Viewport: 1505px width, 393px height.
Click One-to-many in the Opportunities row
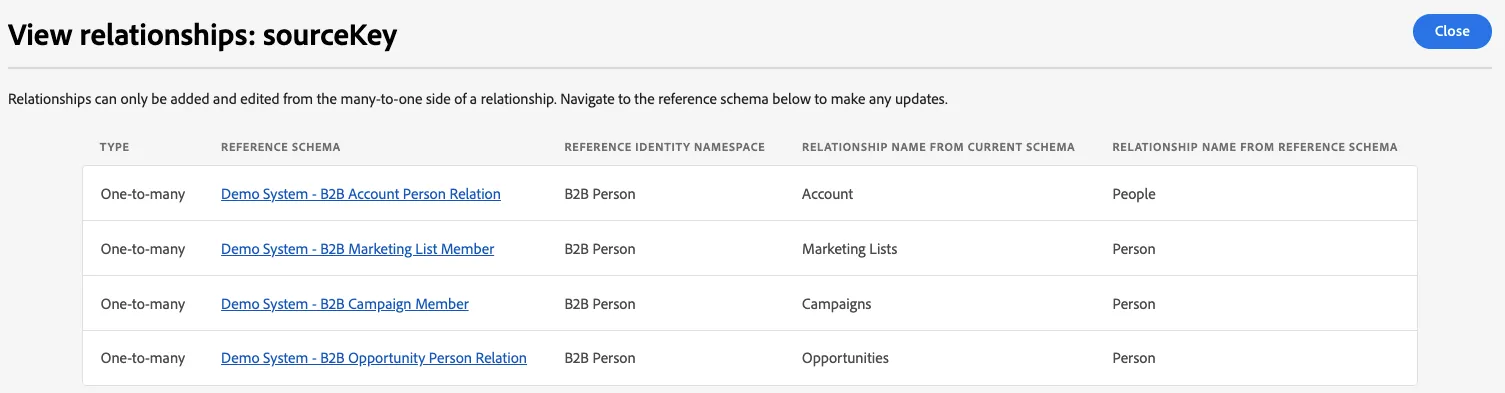click(x=143, y=358)
